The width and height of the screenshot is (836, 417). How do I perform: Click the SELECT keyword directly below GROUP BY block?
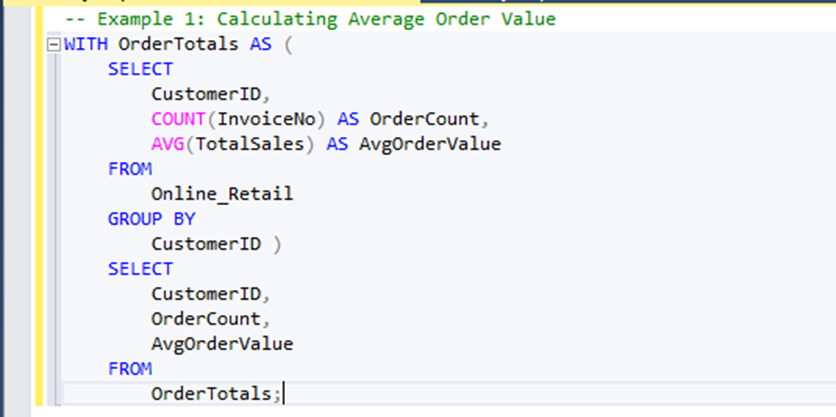tap(140, 269)
